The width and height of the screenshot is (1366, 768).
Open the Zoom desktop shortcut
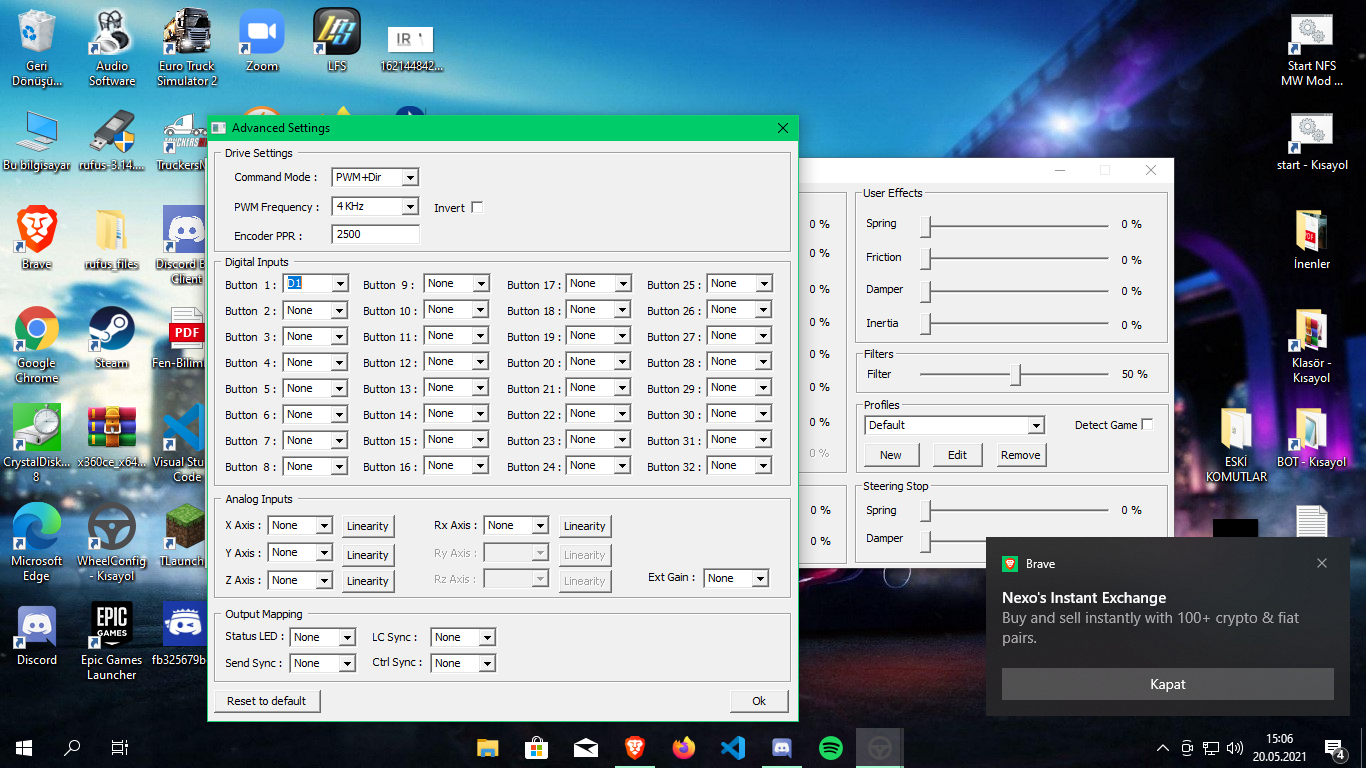(262, 40)
